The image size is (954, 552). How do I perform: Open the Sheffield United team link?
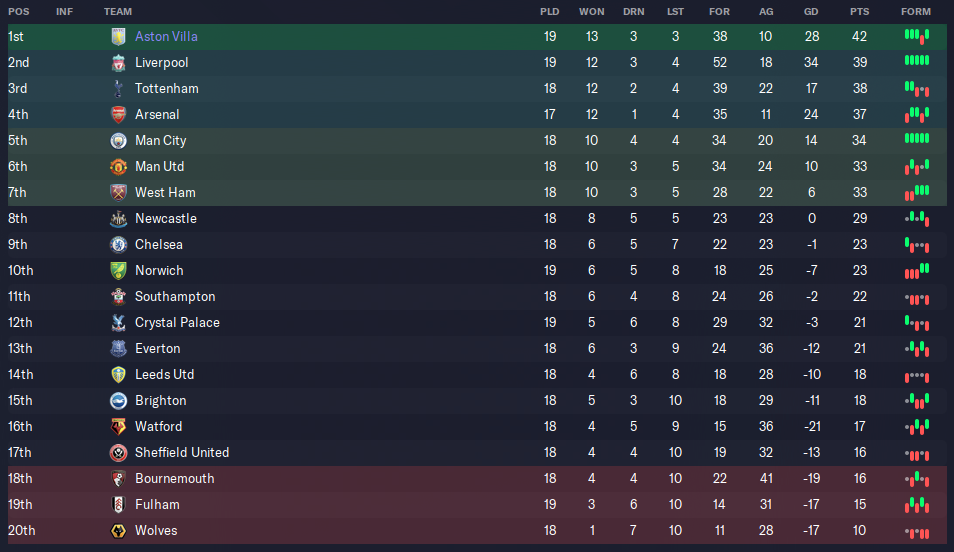coord(182,453)
